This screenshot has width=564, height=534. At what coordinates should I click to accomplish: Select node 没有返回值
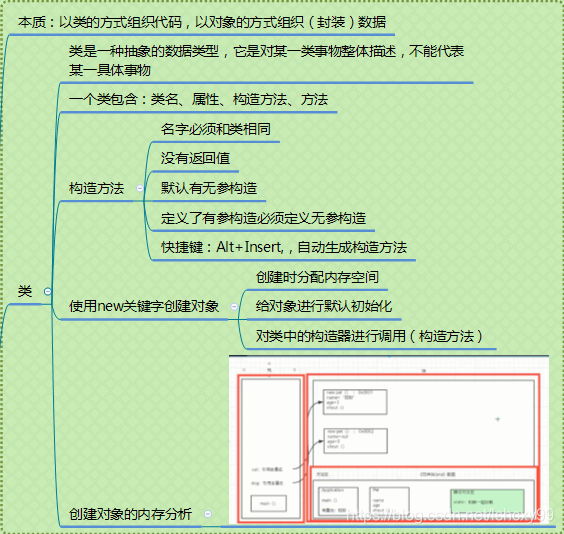[195, 158]
